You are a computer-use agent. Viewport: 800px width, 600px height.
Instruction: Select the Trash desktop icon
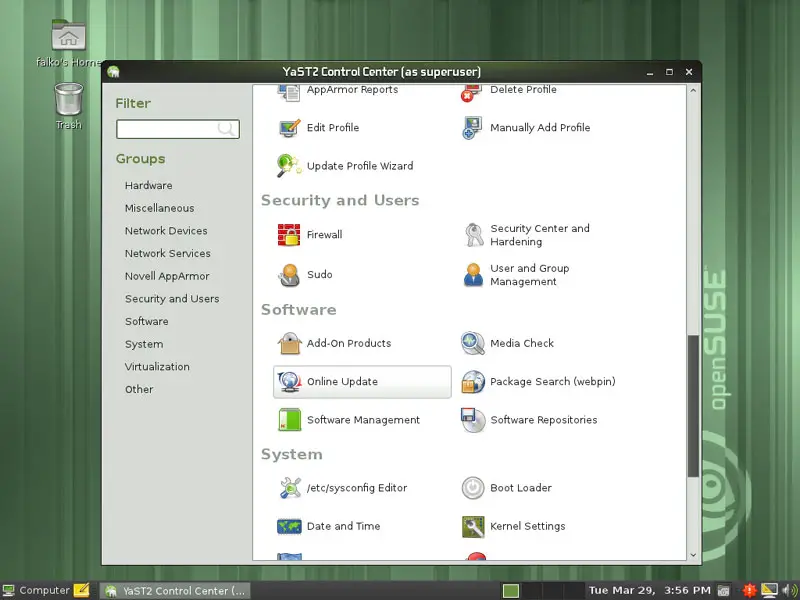(x=68, y=99)
